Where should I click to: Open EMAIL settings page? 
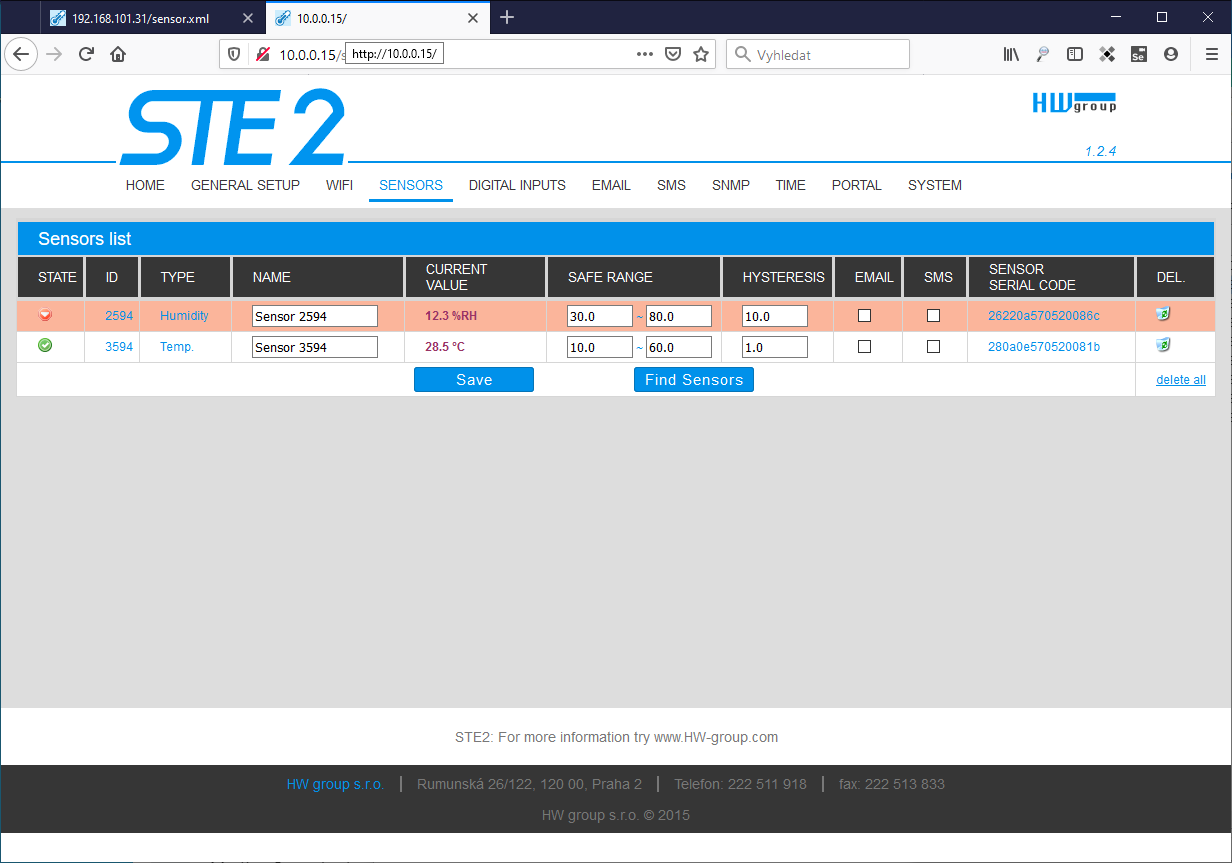611,185
